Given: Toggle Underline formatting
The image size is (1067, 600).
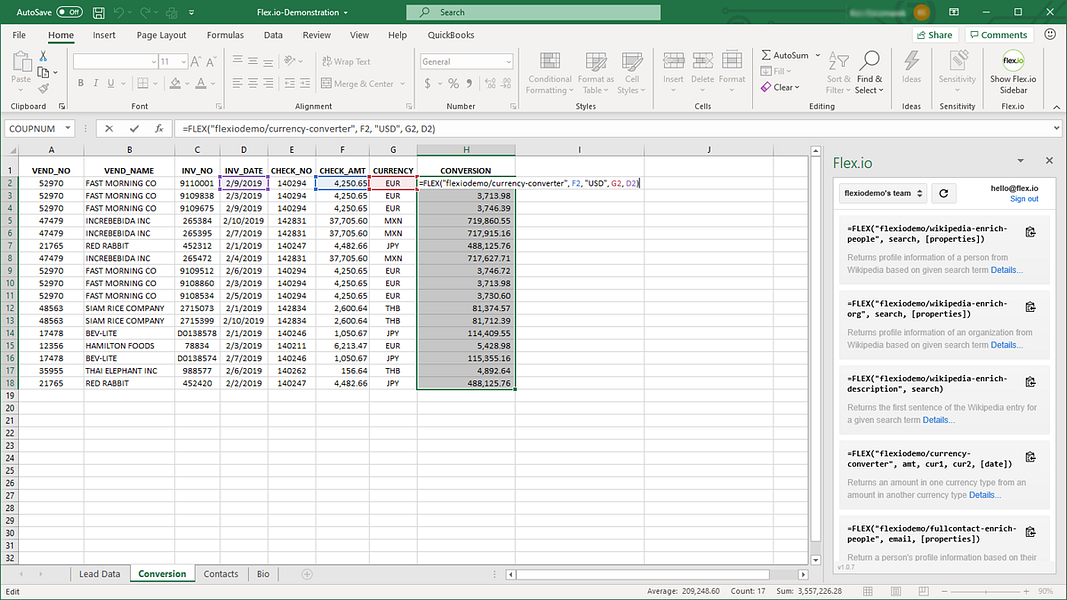Looking at the screenshot, I should [110, 83].
